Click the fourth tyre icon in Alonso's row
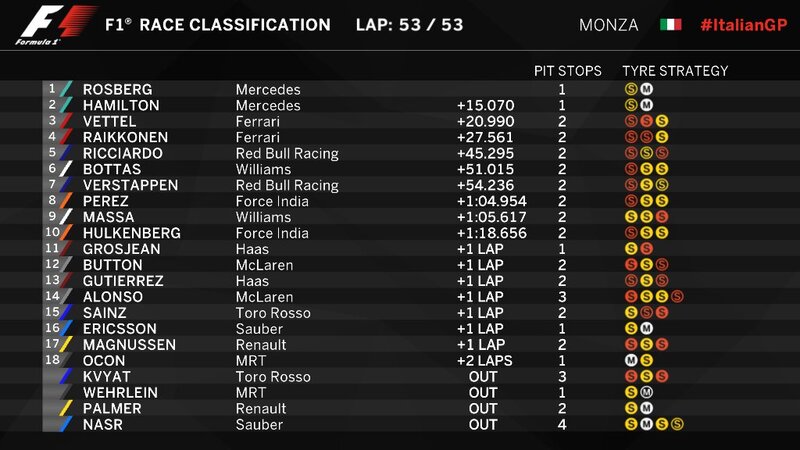The image size is (800, 450). (x=678, y=297)
